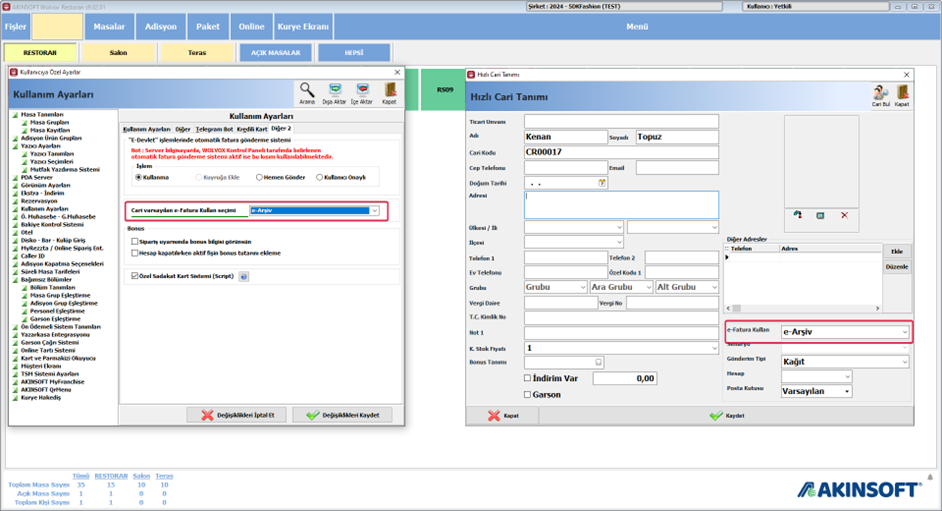The image size is (942, 511).
Task: Switch to the Diğer tab
Action: (x=183, y=129)
